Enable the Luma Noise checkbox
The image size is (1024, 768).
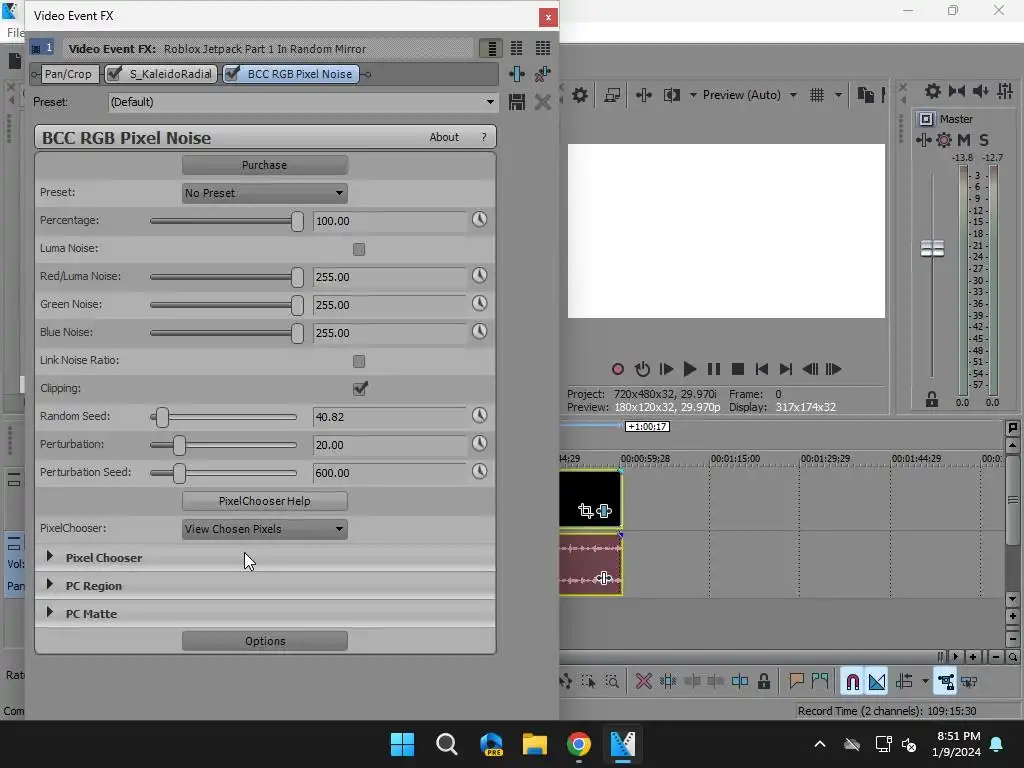[359, 249]
